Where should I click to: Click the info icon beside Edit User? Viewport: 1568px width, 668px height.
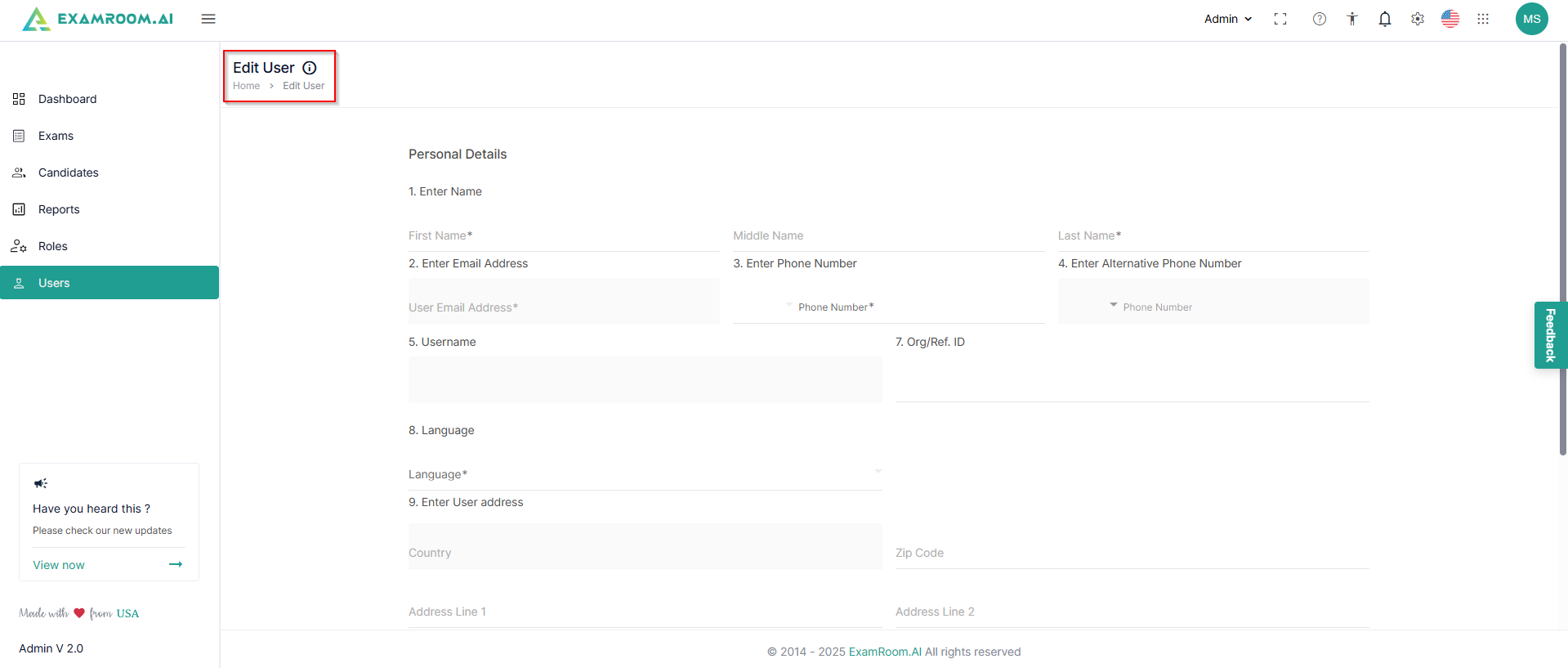[310, 68]
